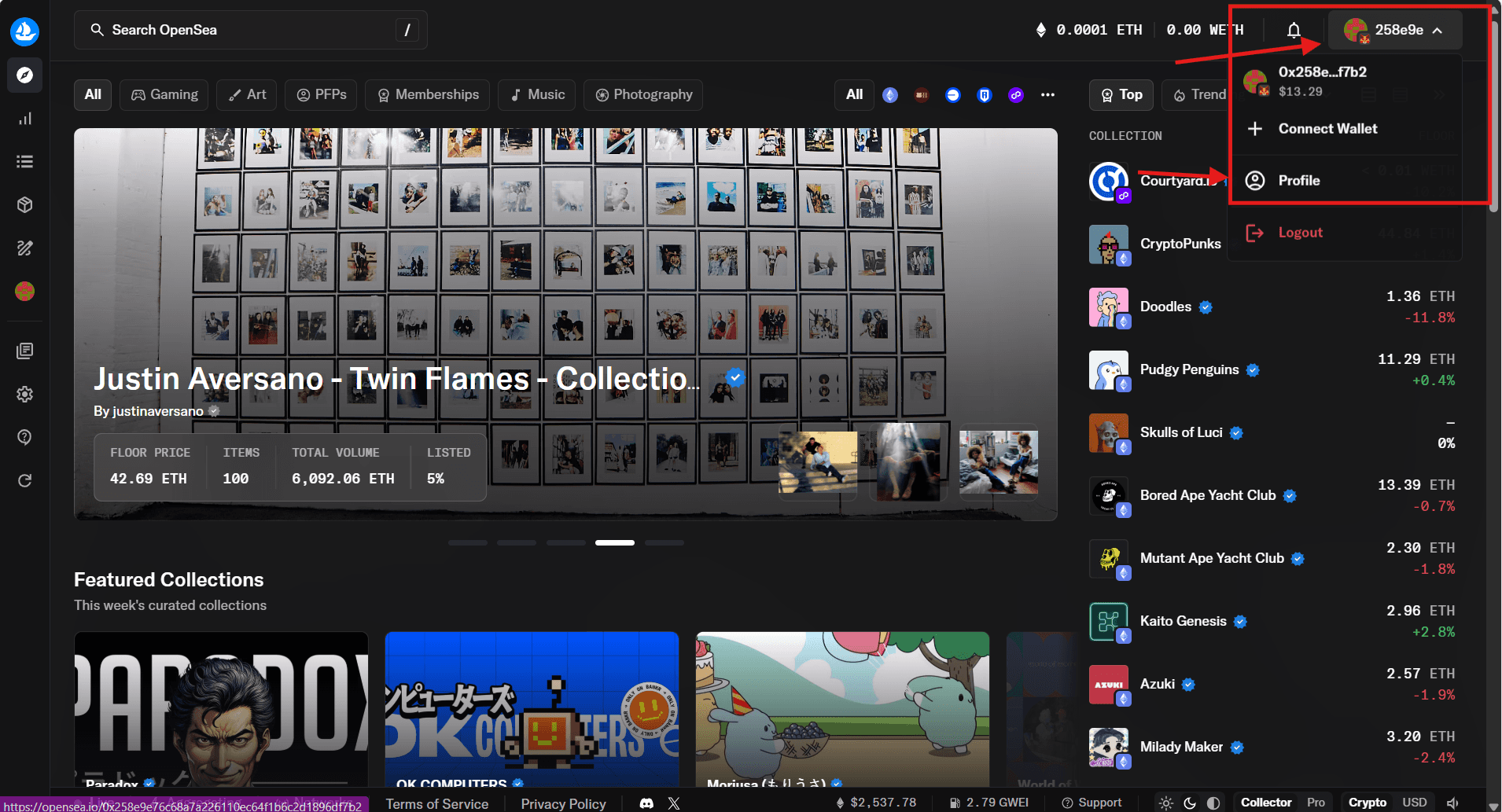Filter by the purple Polygon chain icon
The width and height of the screenshot is (1502, 812).
pyautogui.click(x=1016, y=95)
